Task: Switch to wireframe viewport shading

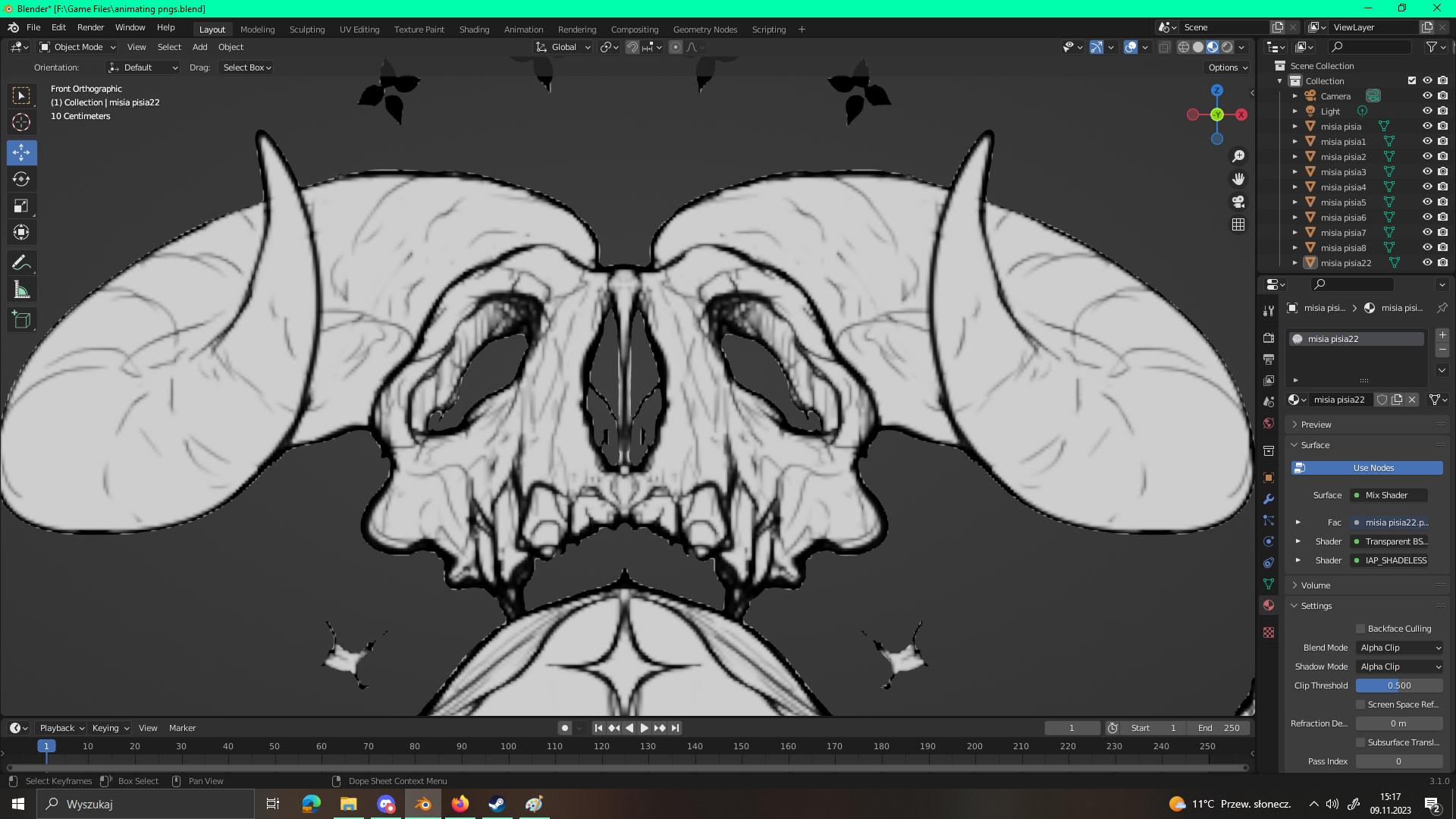Action: coord(1183,47)
